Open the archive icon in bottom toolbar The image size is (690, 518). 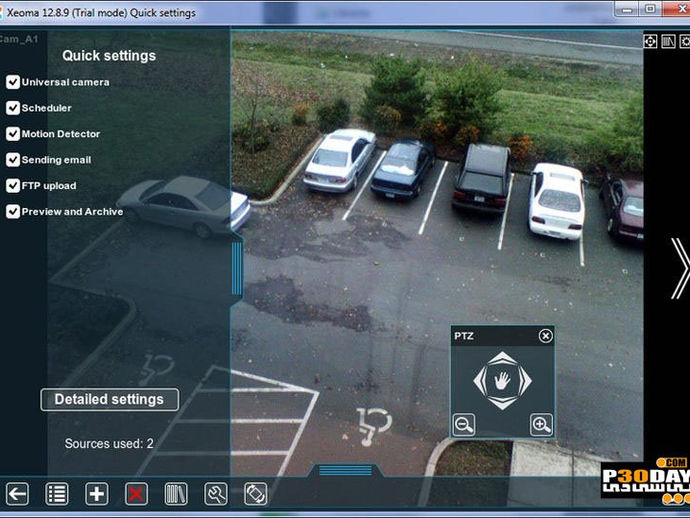click(x=176, y=494)
